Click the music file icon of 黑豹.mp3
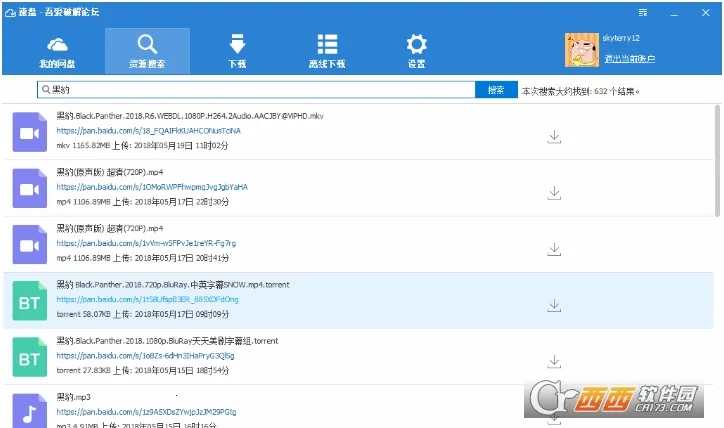The image size is (724, 428). pos(29,412)
